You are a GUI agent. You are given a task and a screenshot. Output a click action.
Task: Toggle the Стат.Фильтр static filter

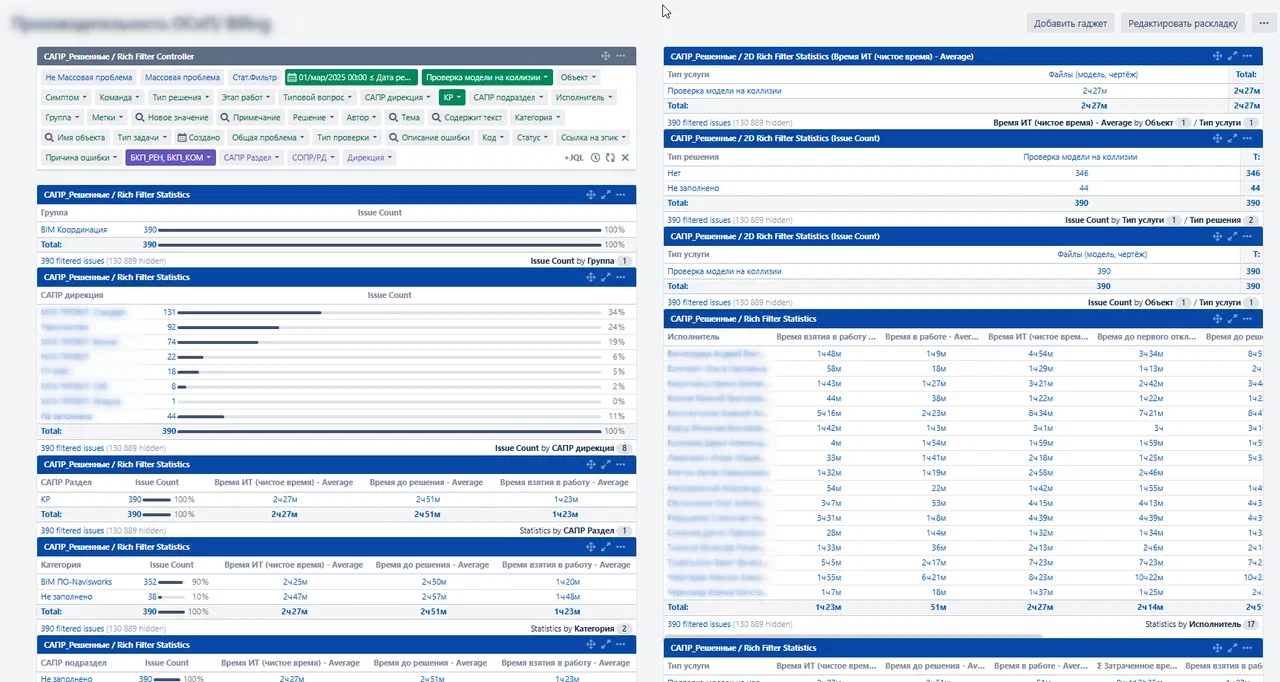pos(254,77)
